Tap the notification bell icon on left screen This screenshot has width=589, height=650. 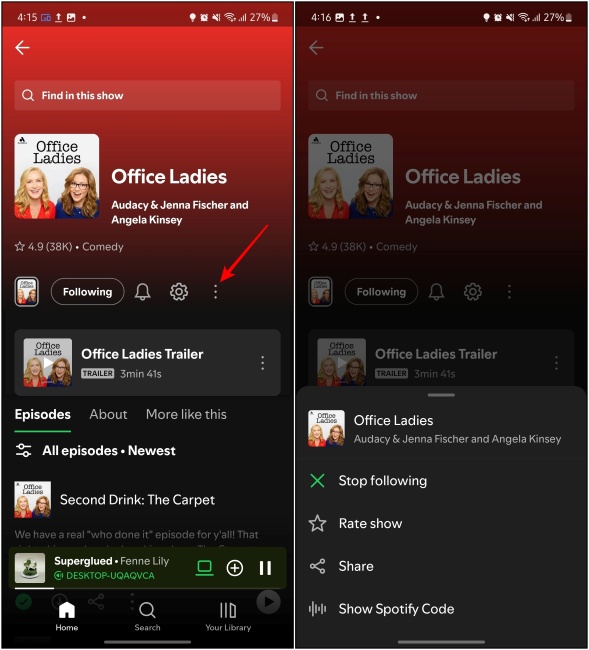[x=143, y=292]
